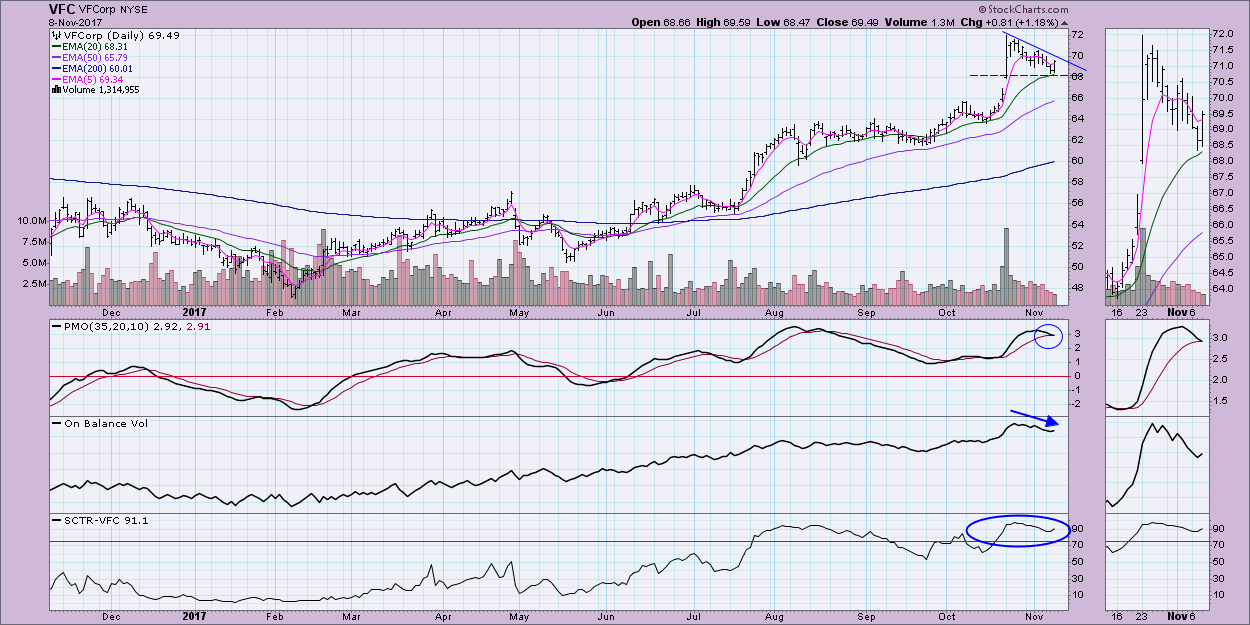Click the 72 price axis label on main chart
The image size is (1250, 625).
tap(1079, 34)
